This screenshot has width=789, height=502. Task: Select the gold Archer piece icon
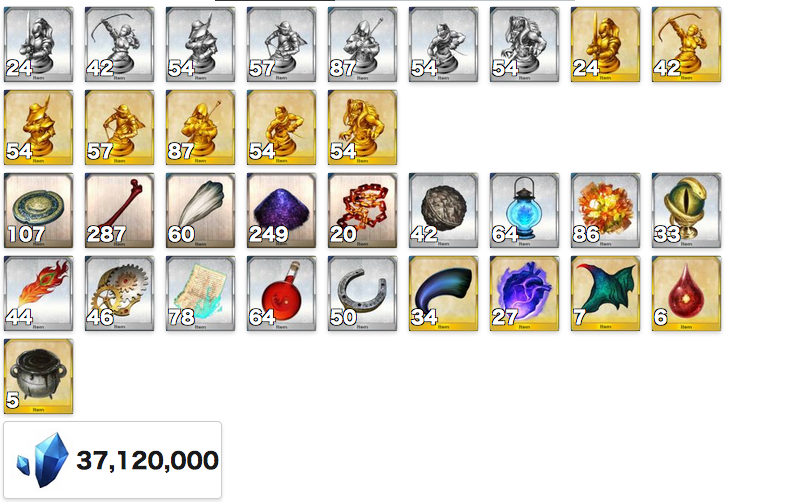(686, 44)
